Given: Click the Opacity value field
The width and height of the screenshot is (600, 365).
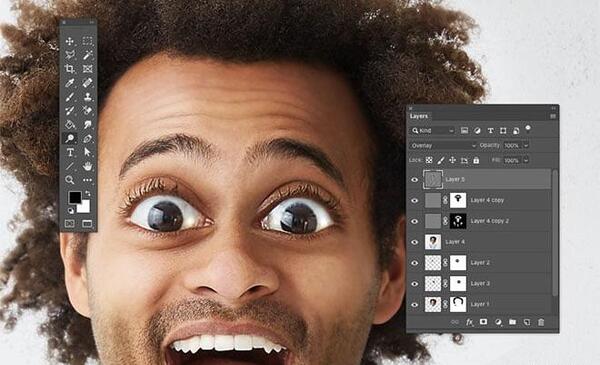Looking at the screenshot, I should [x=513, y=145].
